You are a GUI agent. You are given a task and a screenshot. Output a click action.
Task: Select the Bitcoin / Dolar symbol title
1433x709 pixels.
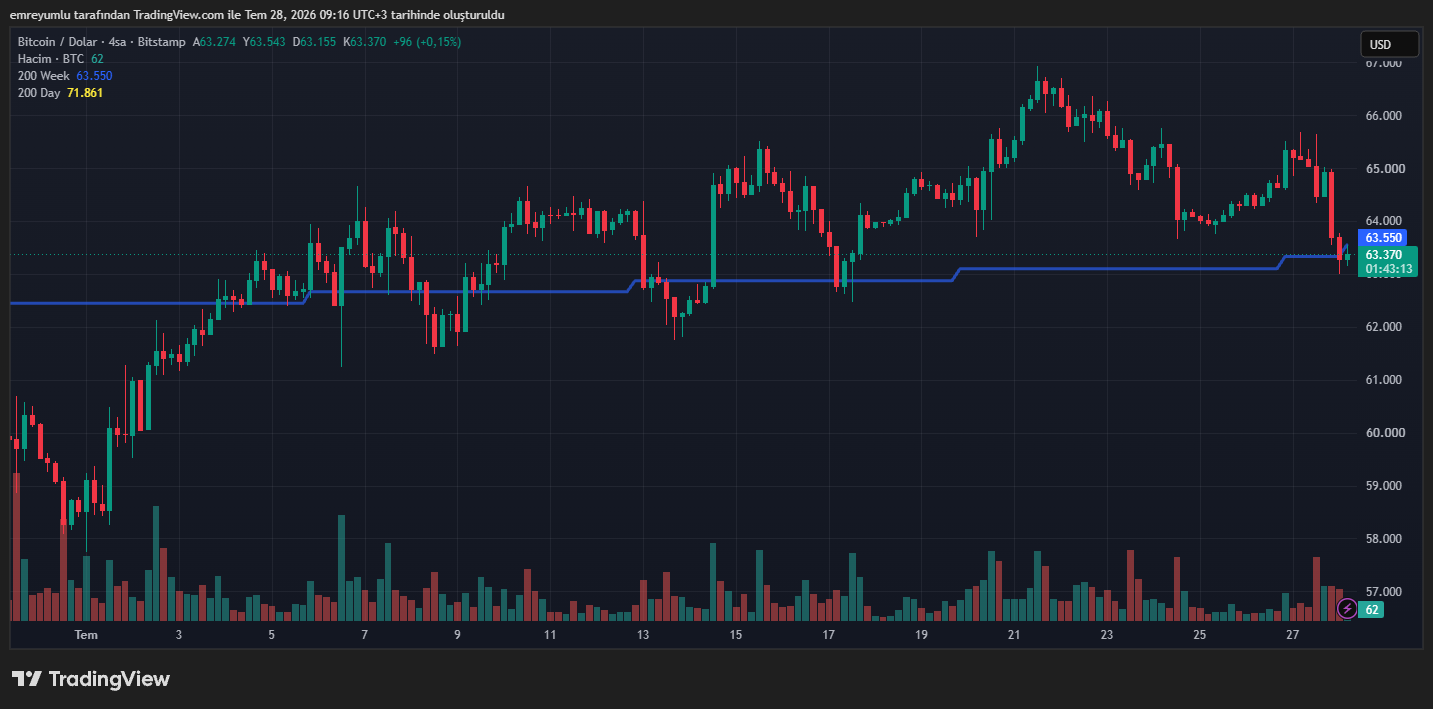(60, 42)
